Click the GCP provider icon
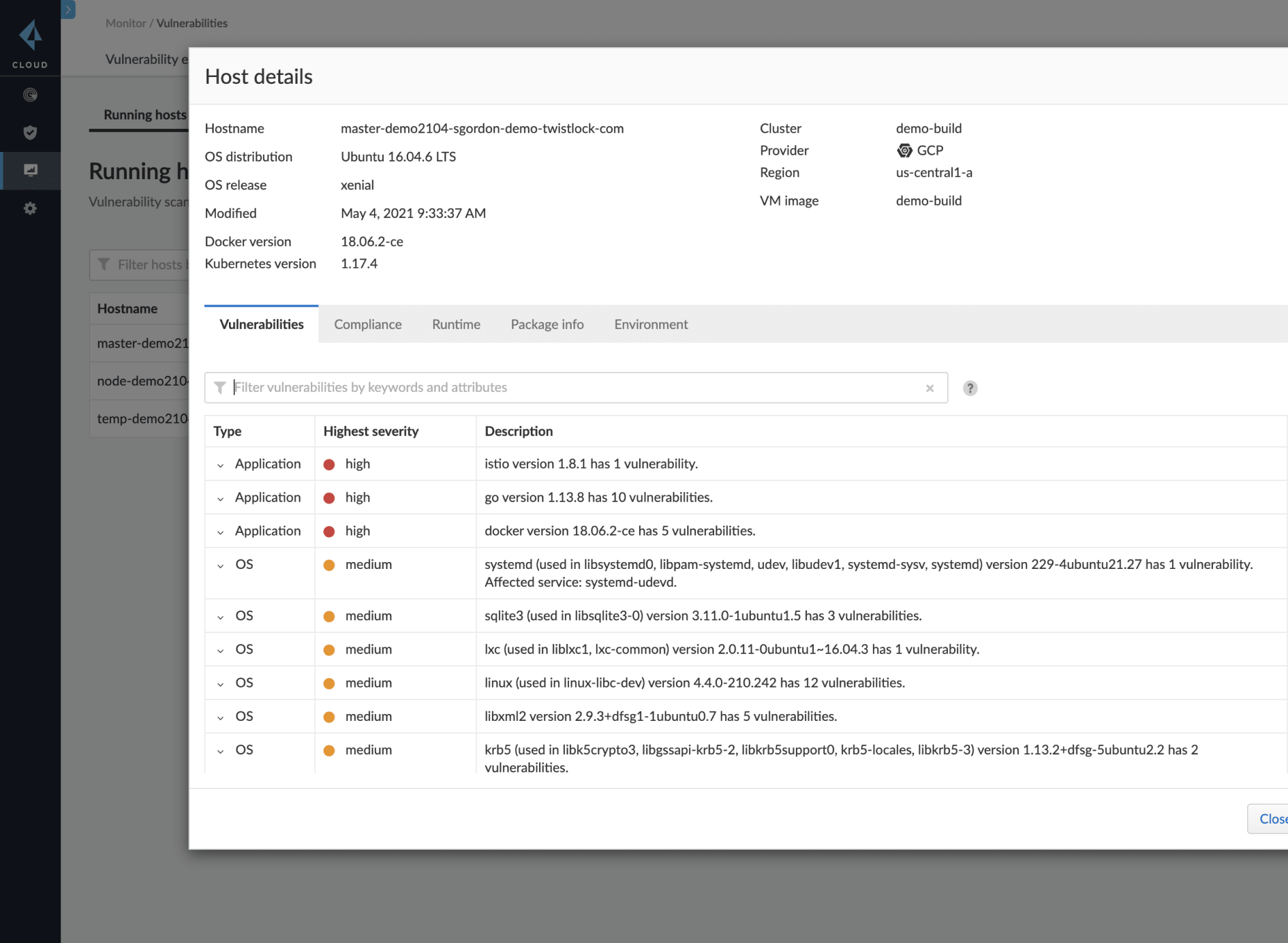This screenshot has height=943, width=1288. coord(904,150)
